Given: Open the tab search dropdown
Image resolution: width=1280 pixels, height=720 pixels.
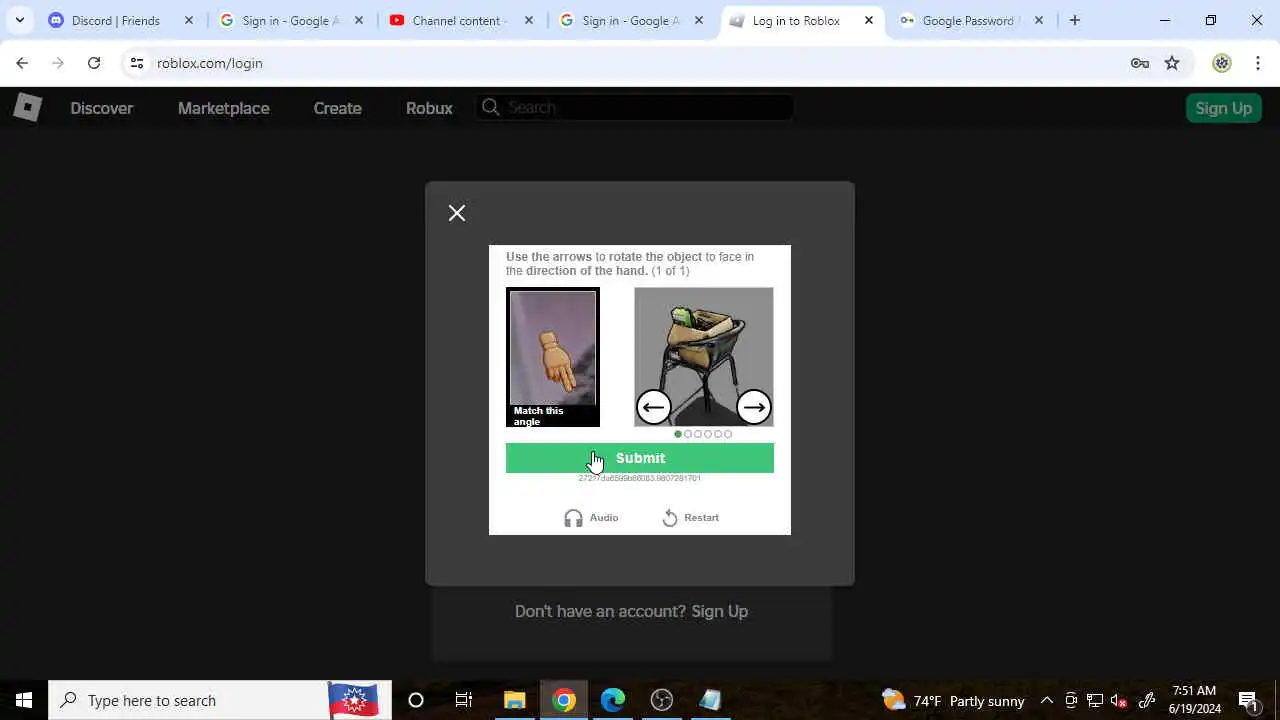Looking at the screenshot, I should (x=19, y=20).
